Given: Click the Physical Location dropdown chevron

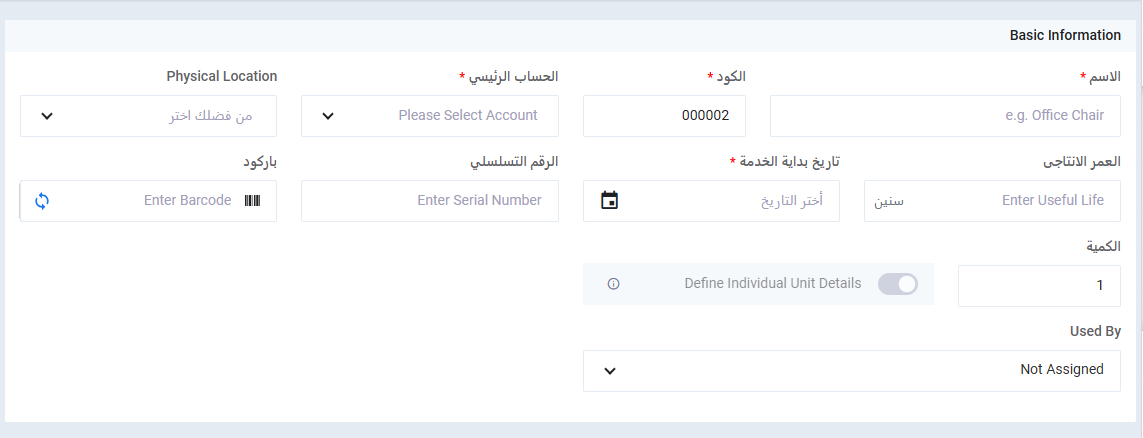Looking at the screenshot, I should click(46, 116).
